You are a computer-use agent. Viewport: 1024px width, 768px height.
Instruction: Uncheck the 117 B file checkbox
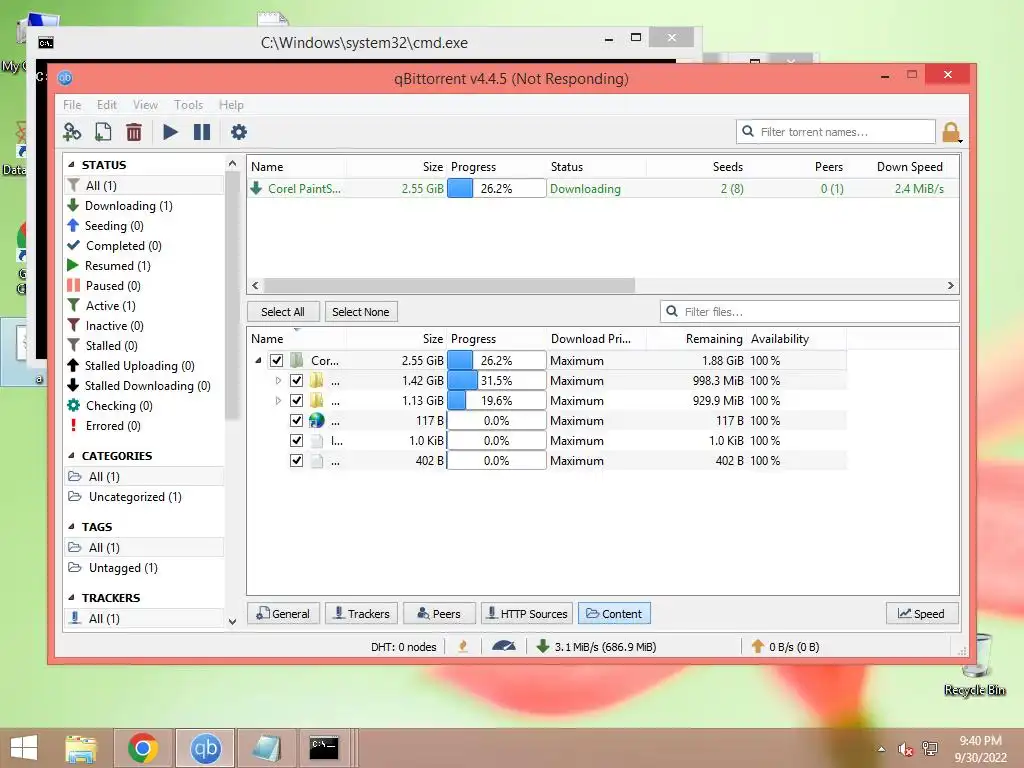click(296, 421)
